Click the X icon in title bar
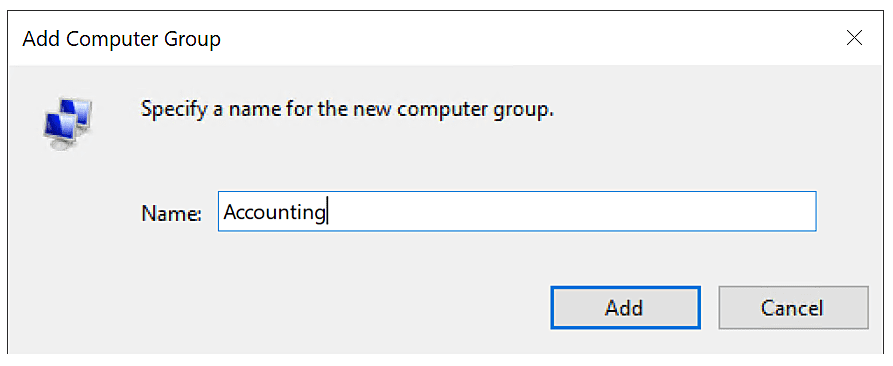893x366 pixels. tap(854, 39)
